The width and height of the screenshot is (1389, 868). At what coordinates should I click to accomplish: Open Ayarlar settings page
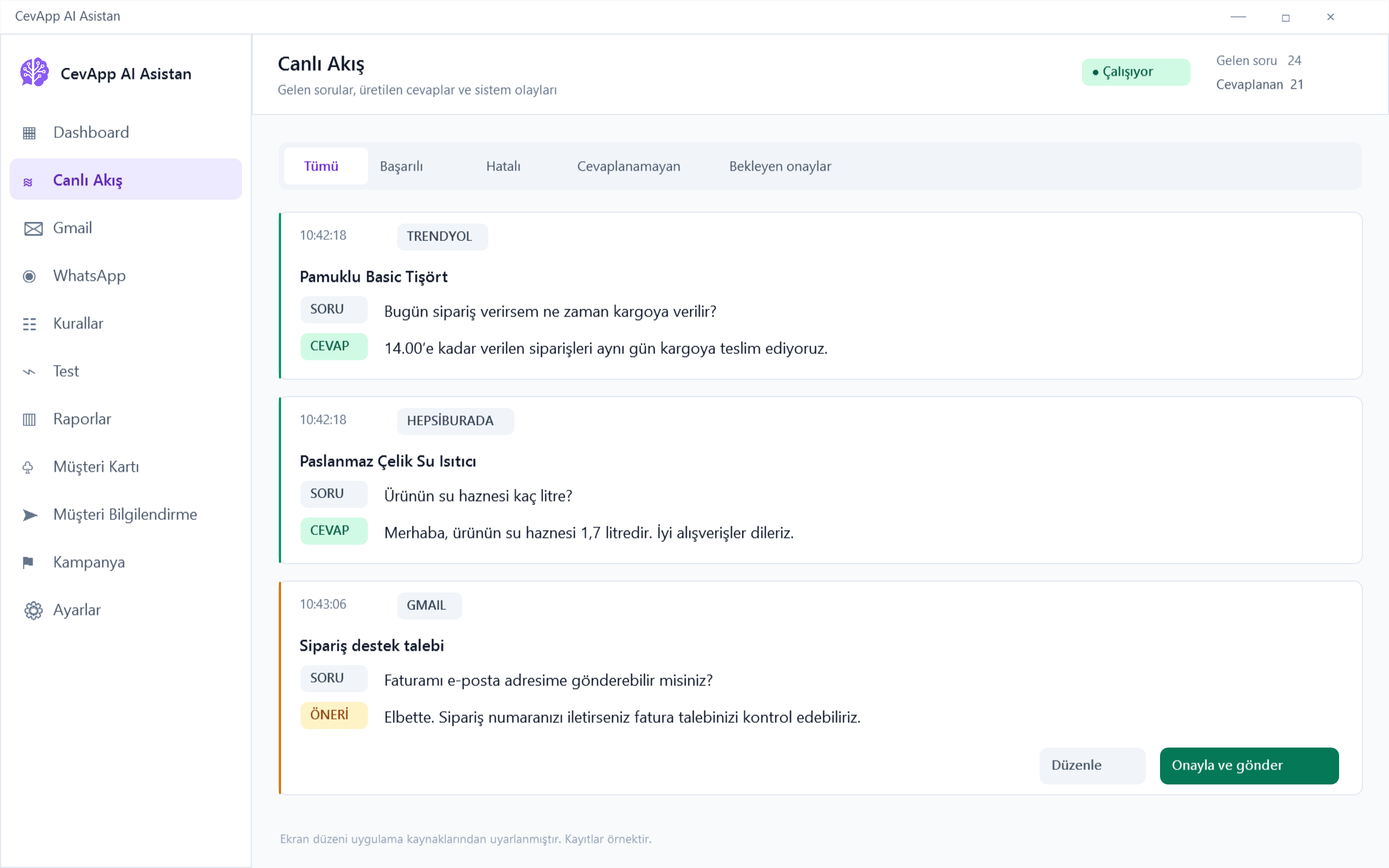[126, 610]
